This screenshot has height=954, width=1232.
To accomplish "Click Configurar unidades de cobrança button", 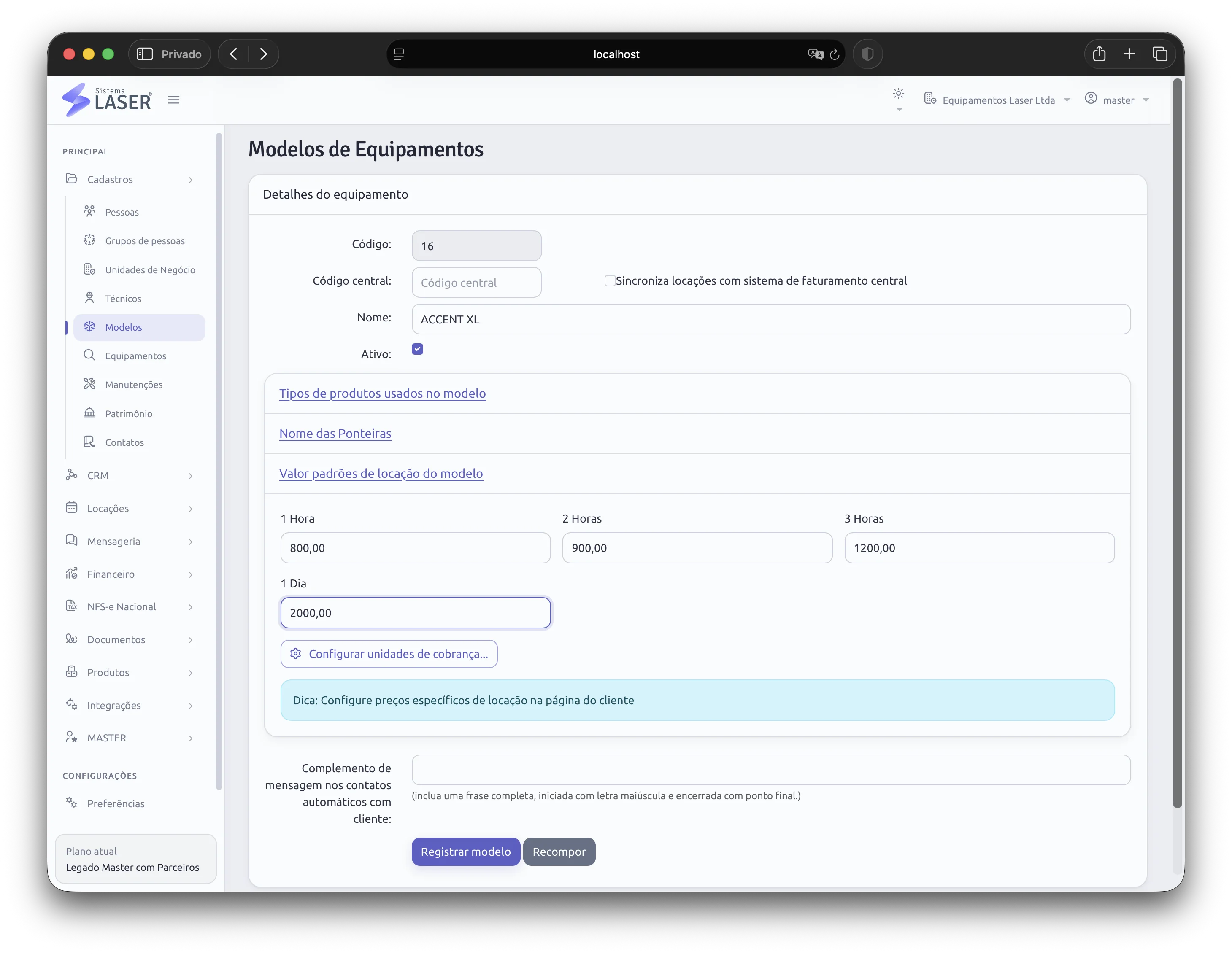I will point(389,653).
